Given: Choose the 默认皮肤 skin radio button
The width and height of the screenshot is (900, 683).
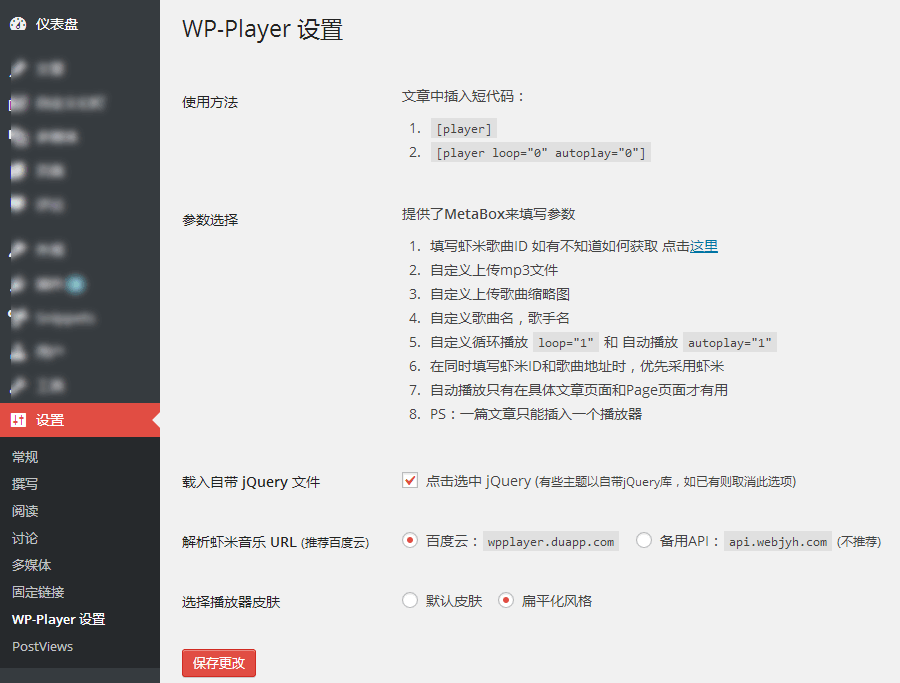Looking at the screenshot, I should [x=410, y=600].
